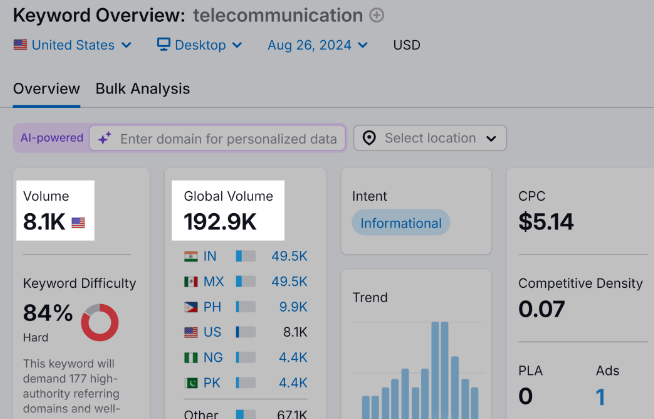Expand the Aug 26, 2024 date selector
This screenshot has height=419, width=654.
tap(317, 45)
